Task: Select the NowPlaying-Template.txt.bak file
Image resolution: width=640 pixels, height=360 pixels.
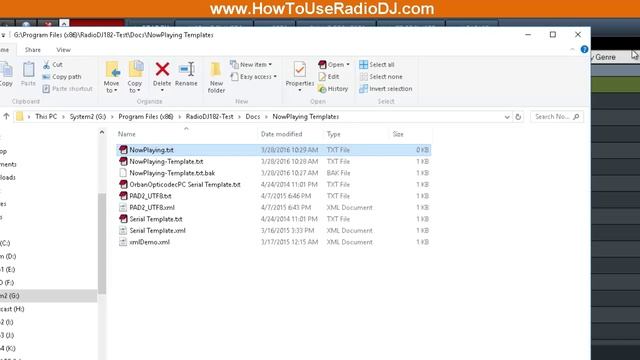Action: point(273,173)
